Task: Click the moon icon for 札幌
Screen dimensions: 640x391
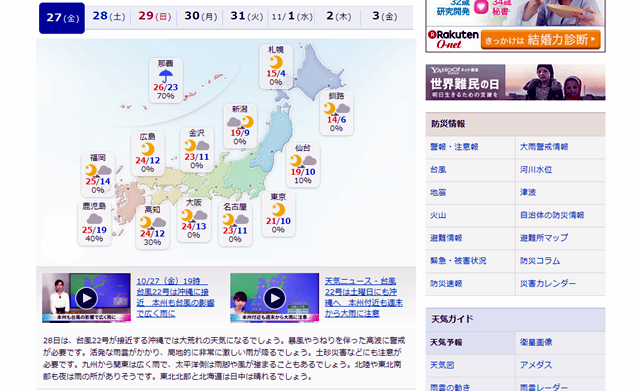Action: (276, 62)
